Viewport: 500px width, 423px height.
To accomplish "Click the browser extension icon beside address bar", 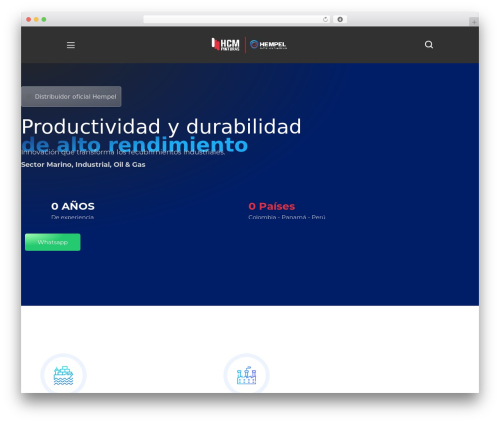I will (340, 20).
